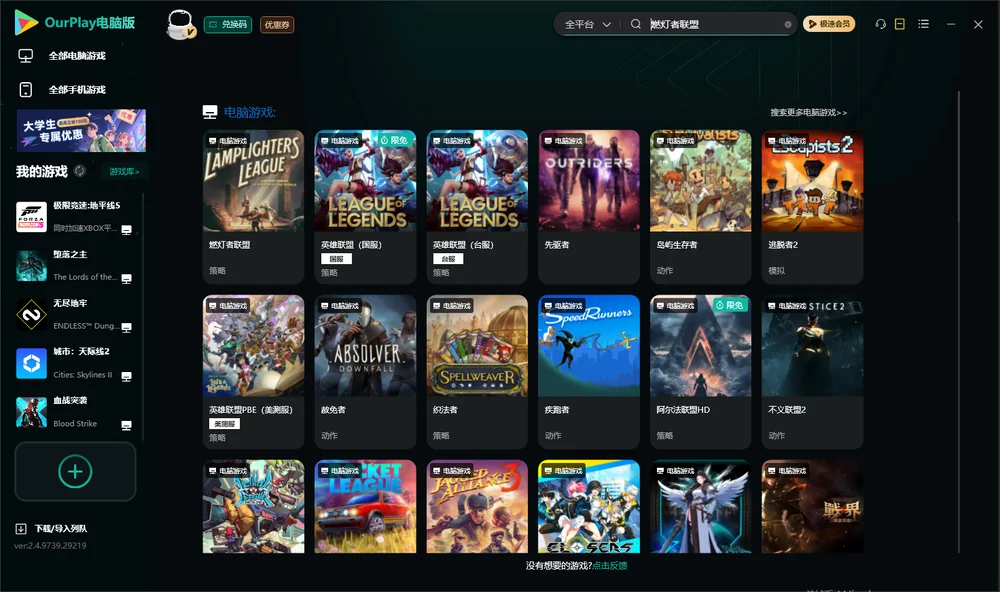
Task: Refresh my games list icon
Action: (x=80, y=171)
